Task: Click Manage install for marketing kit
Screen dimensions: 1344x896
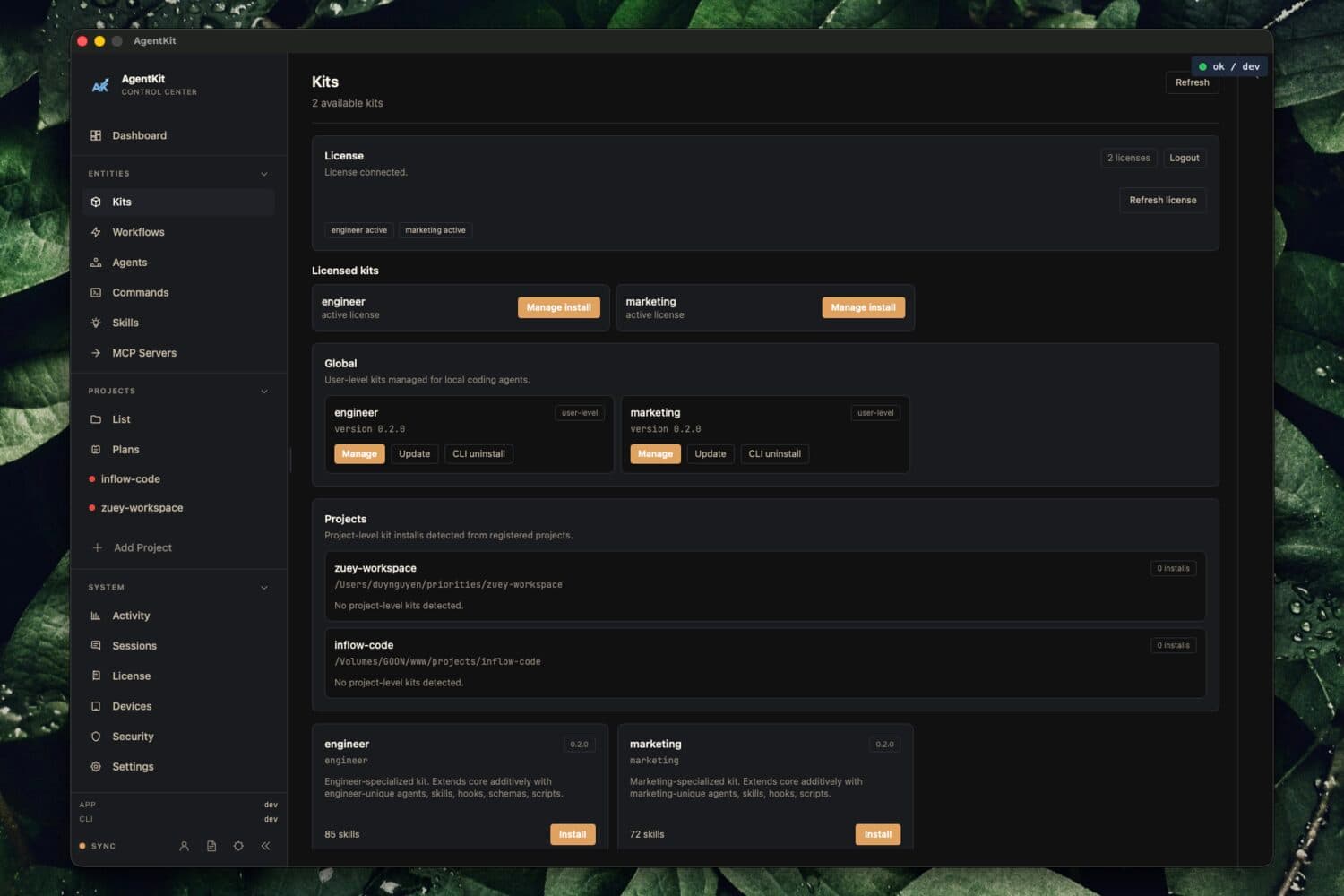Action: tap(863, 307)
